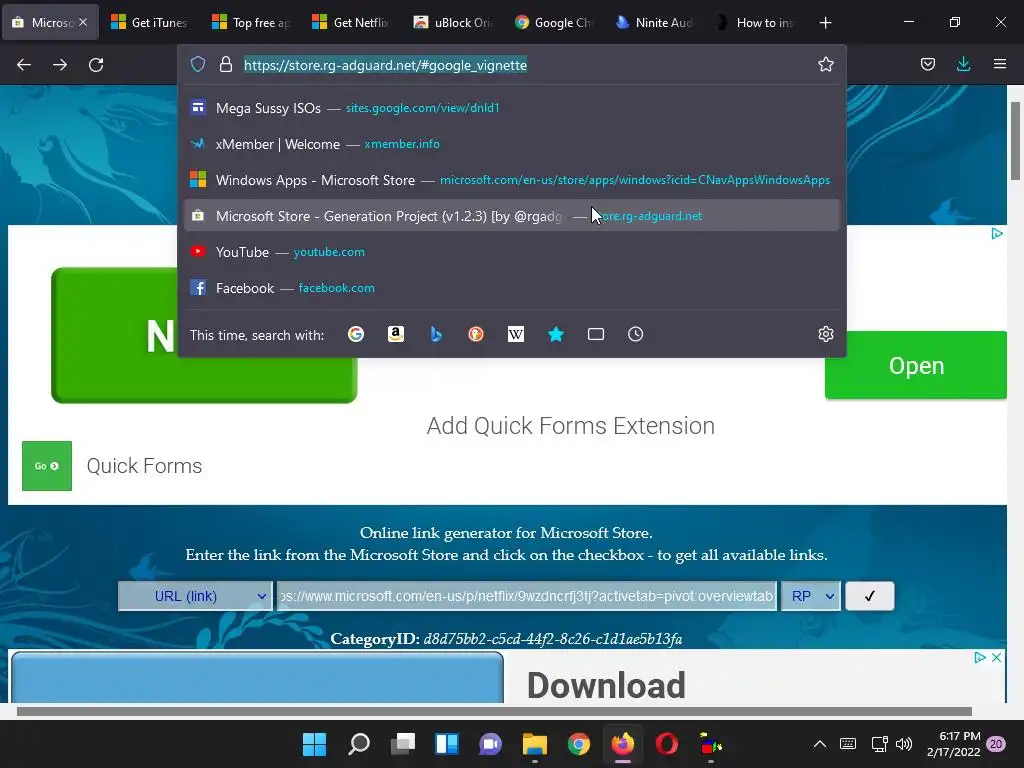
Task: Click the green Go button beside Quick Forms
Action: (x=47, y=466)
